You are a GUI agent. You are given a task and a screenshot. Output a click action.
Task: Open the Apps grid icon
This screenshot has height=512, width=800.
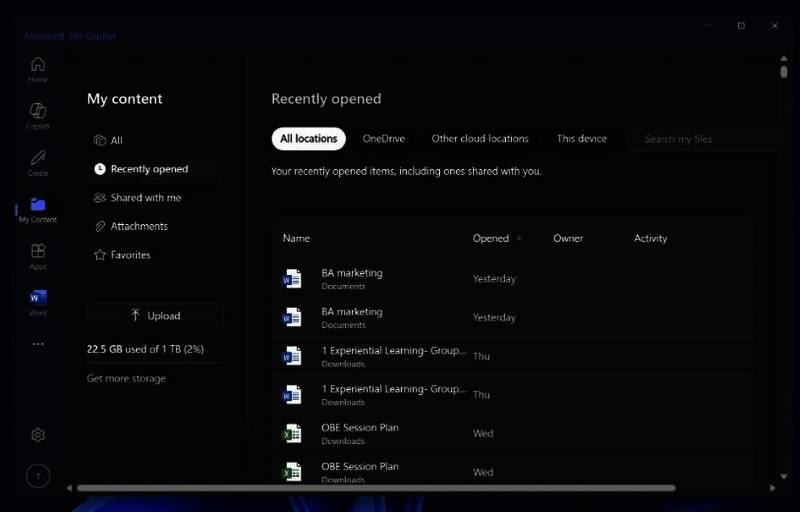pos(37,256)
